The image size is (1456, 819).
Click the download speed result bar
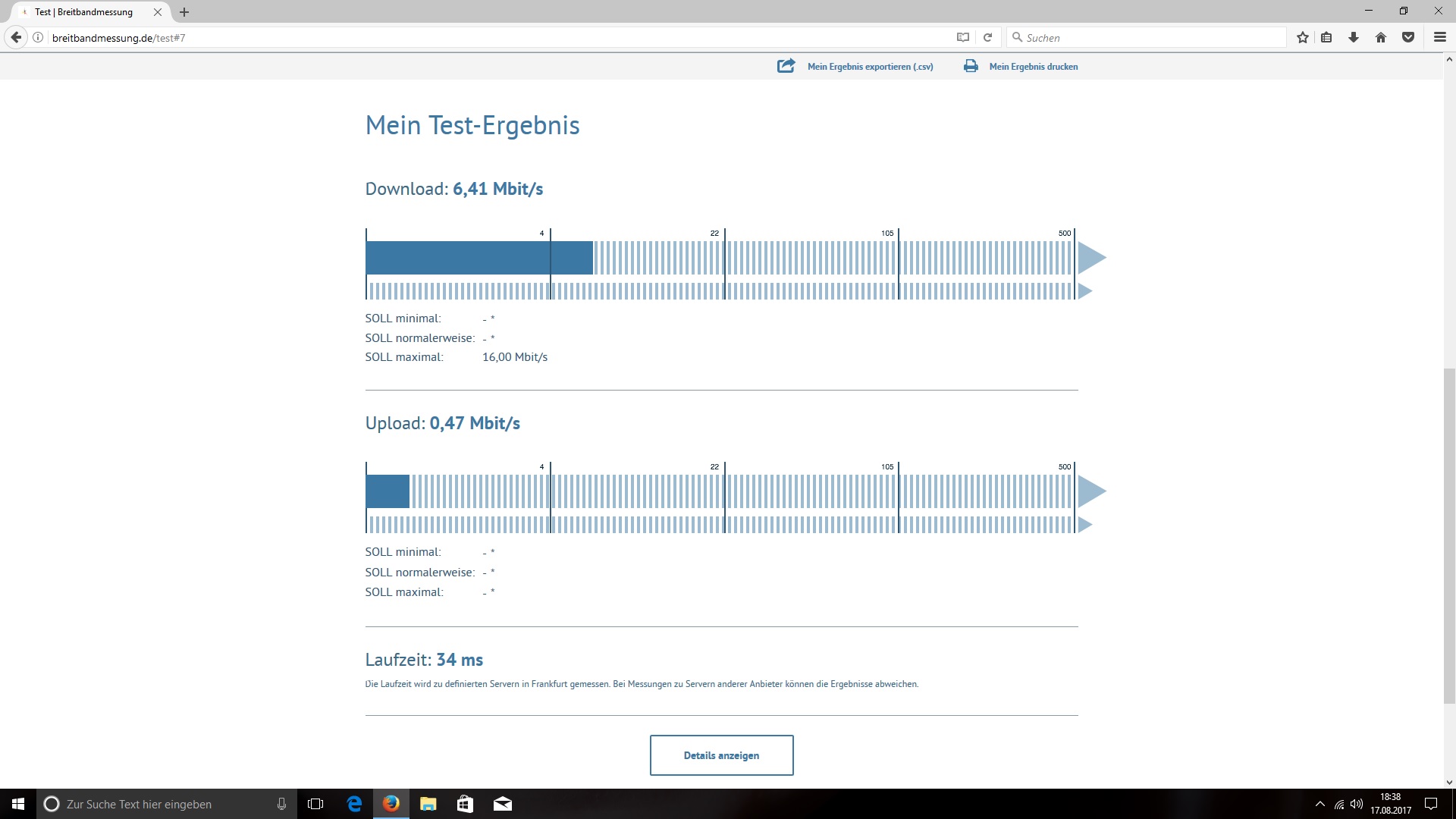point(479,258)
